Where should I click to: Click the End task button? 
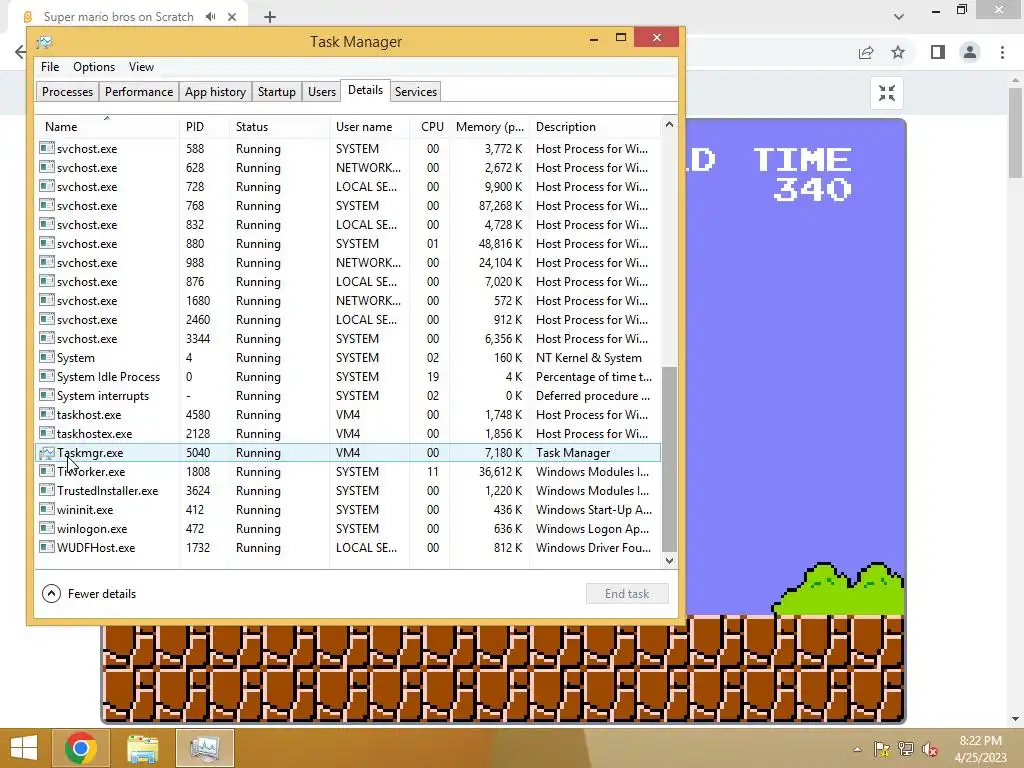627,594
